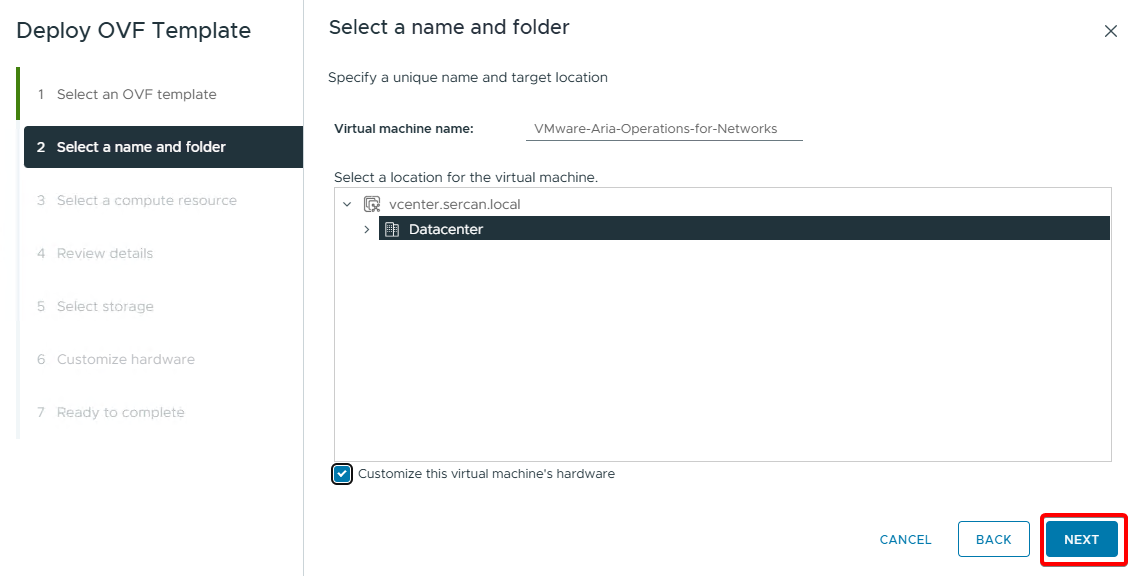
Task: Click the Customize this virtual machine's hardware label
Action: pos(486,474)
